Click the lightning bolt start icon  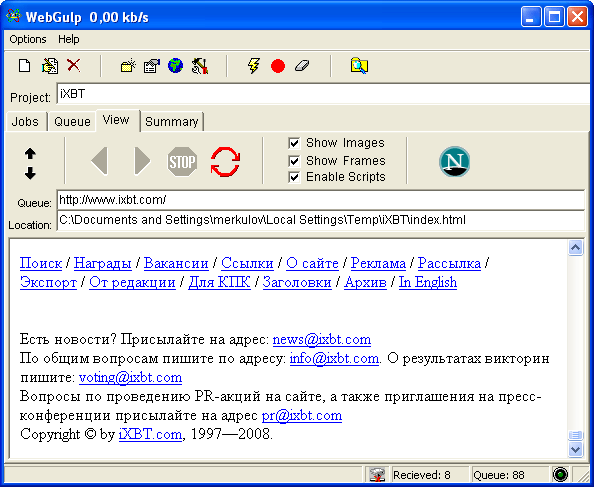[x=254, y=66]
